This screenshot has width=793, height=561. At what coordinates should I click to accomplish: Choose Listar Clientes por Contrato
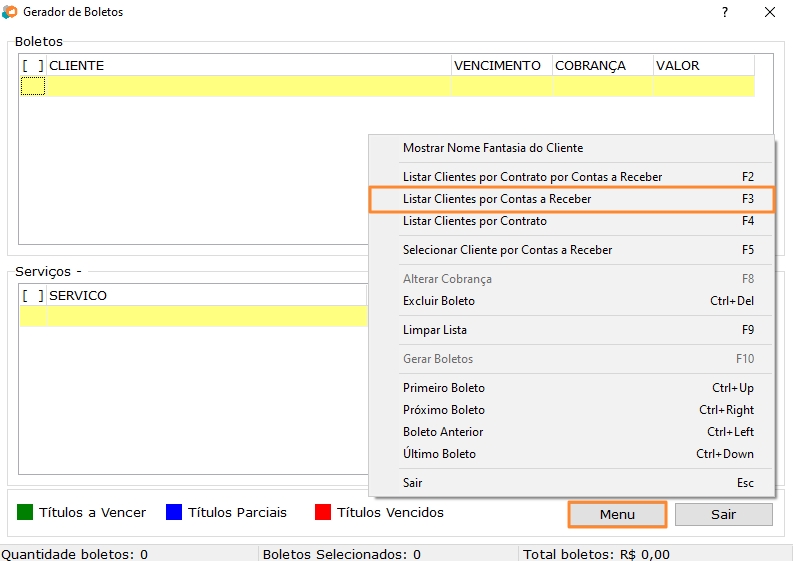pyautogui.click(x=571, y=221)
